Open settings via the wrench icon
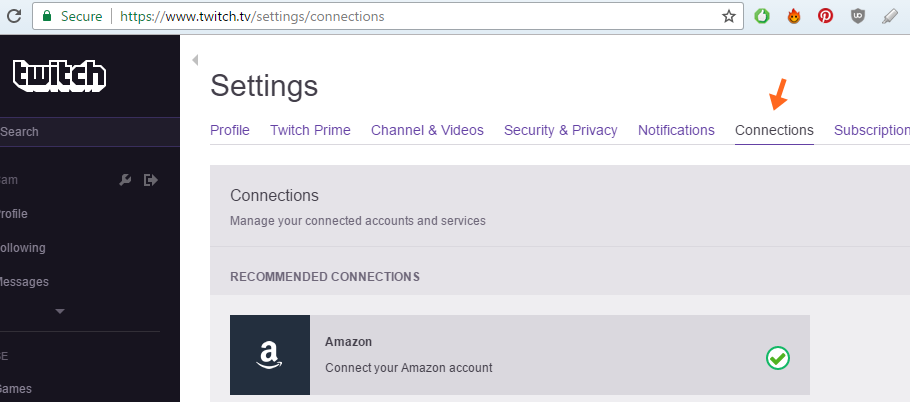 coord(125,180)
